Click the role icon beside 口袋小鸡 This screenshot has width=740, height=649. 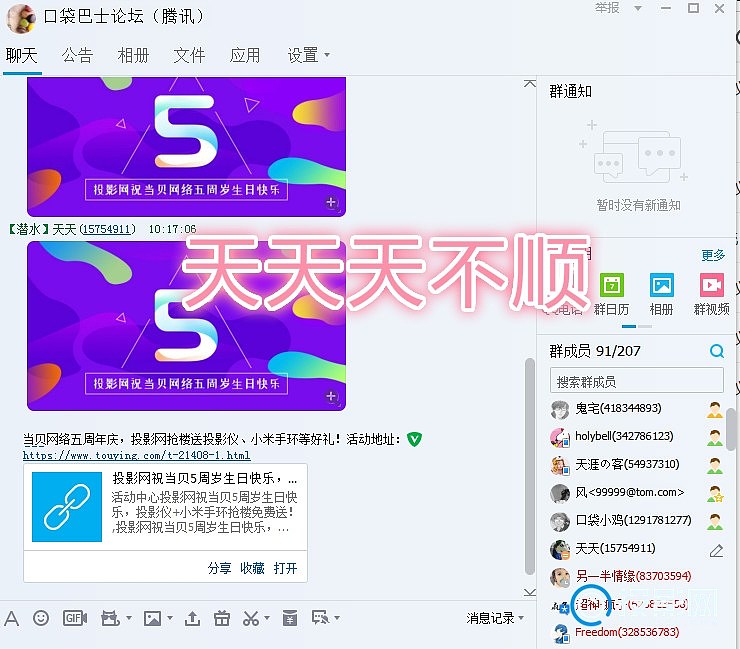click(715, 522)
